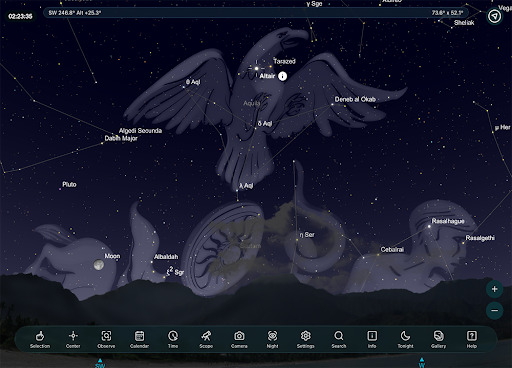This screenshot has width=512, height=368.
Task: Select the star Altair
Action: (x=256, y=68)
